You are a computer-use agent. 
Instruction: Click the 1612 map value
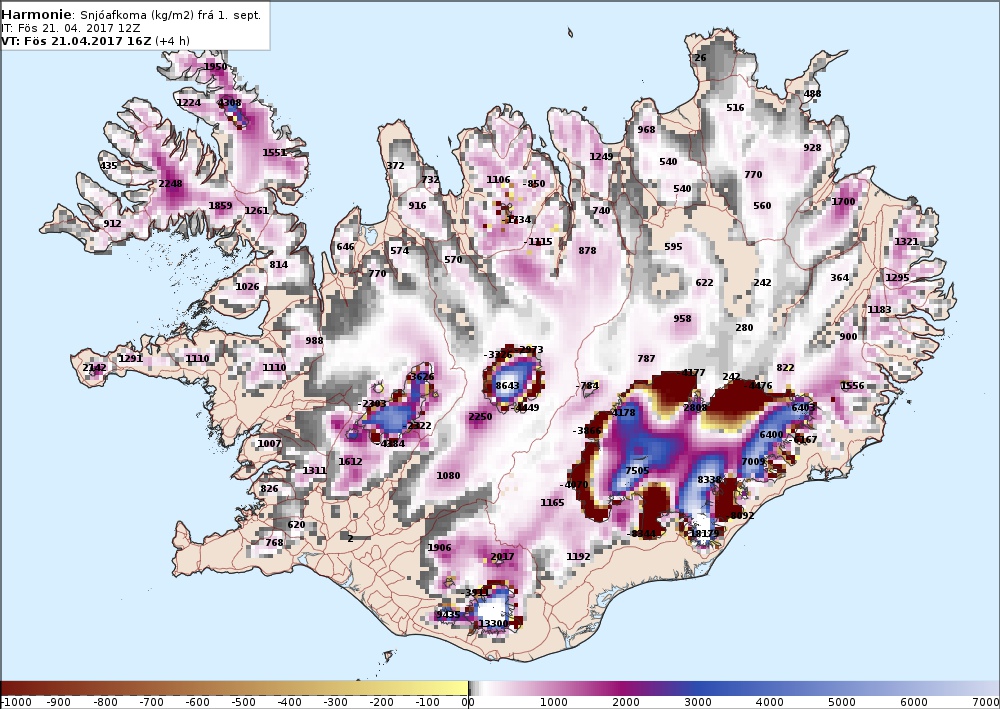pyautogui.click(x=350, y=462)
